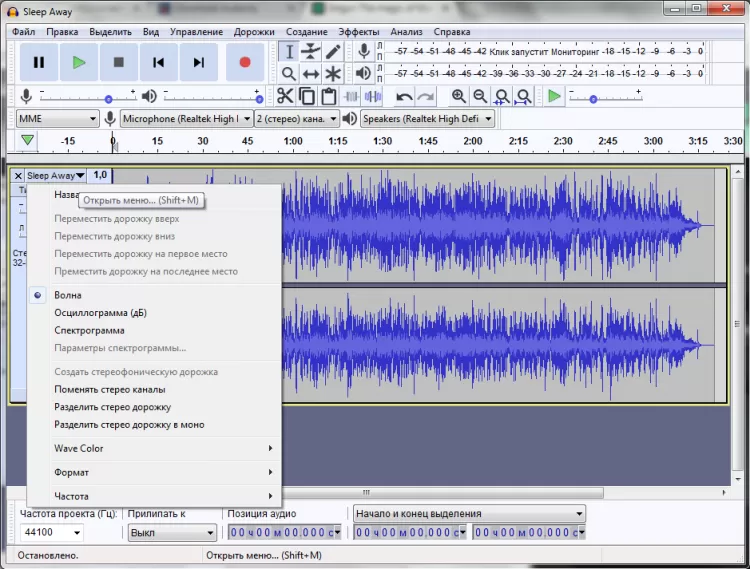
Task: Click the Skip to End button
Action: [199, 62]
